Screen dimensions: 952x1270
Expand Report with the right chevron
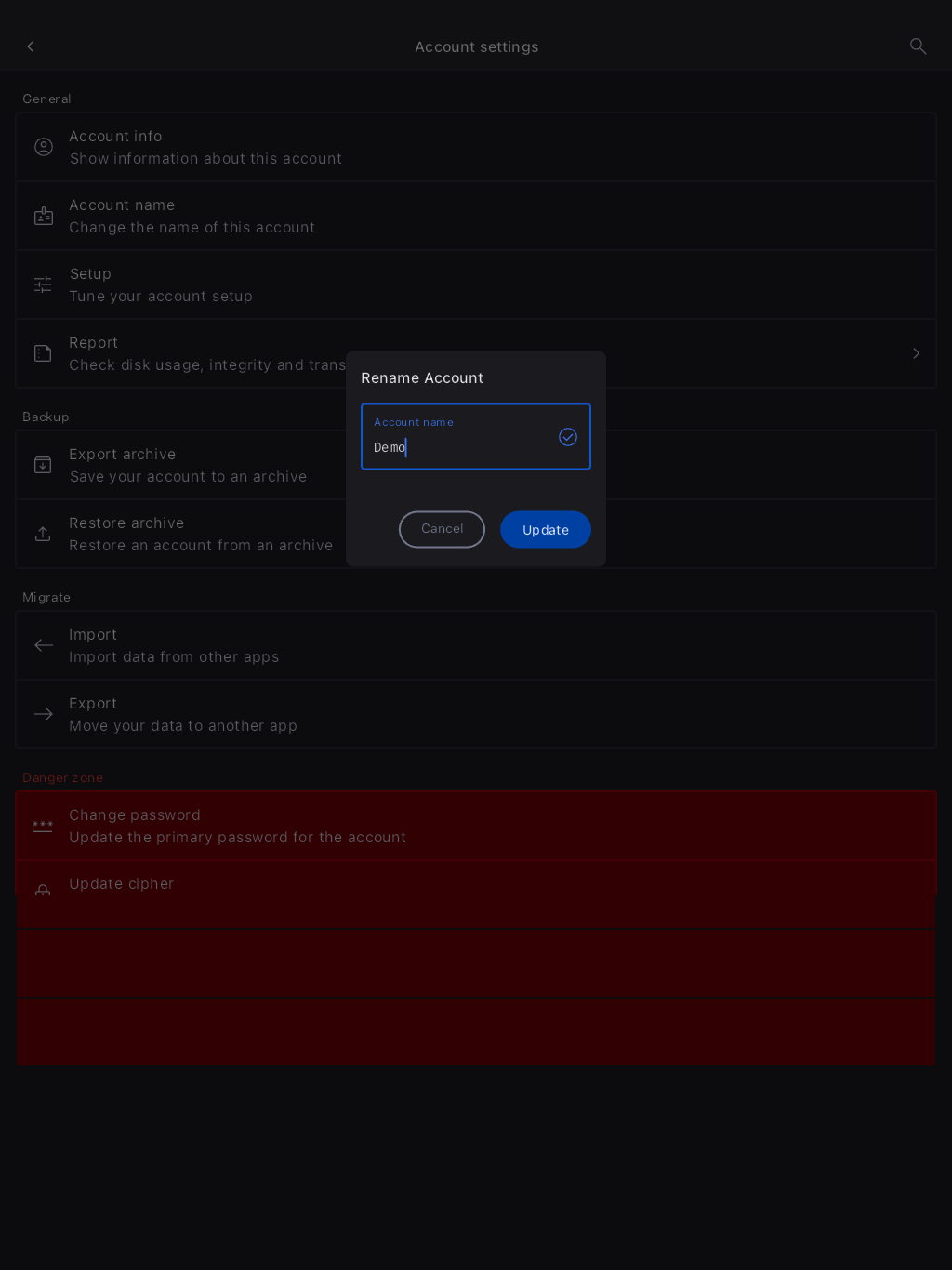pyautogui.click(x=916, y=353)
